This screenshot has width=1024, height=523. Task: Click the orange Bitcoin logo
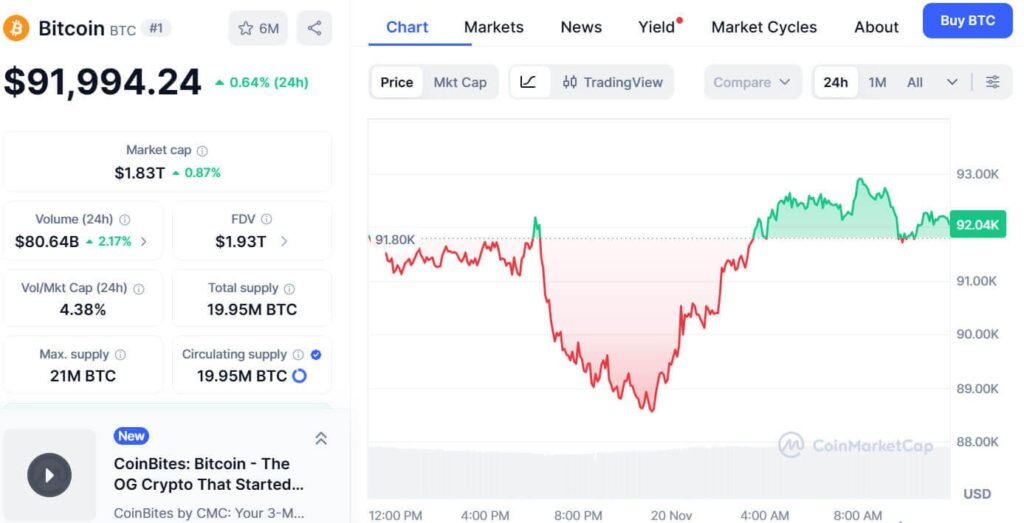17,28
